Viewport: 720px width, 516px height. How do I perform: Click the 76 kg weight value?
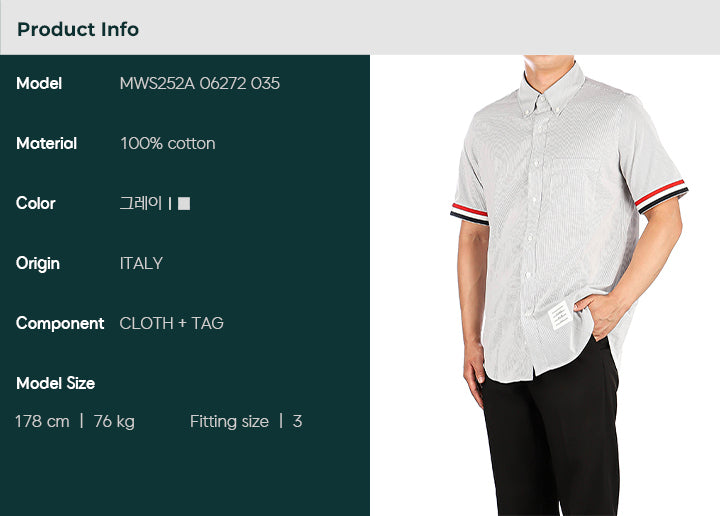[114, 421]
